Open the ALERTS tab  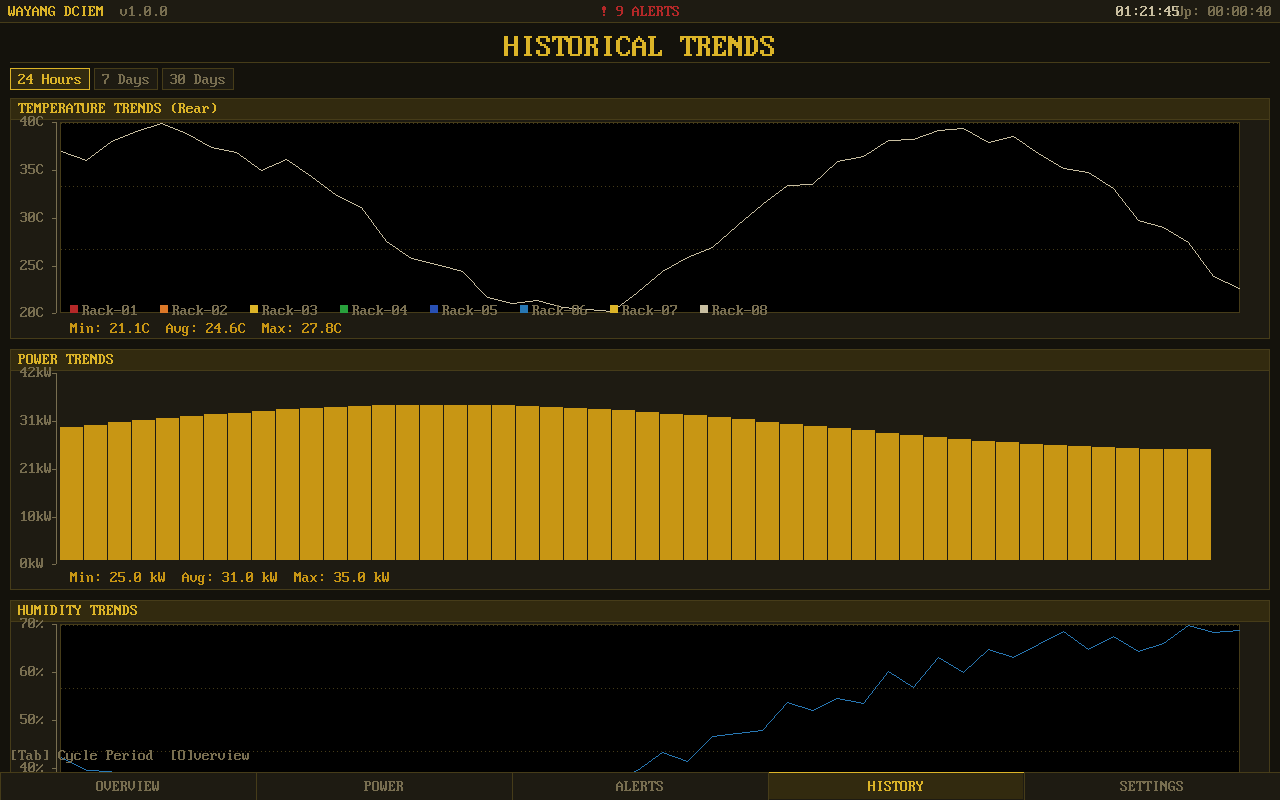click(639, 786)
